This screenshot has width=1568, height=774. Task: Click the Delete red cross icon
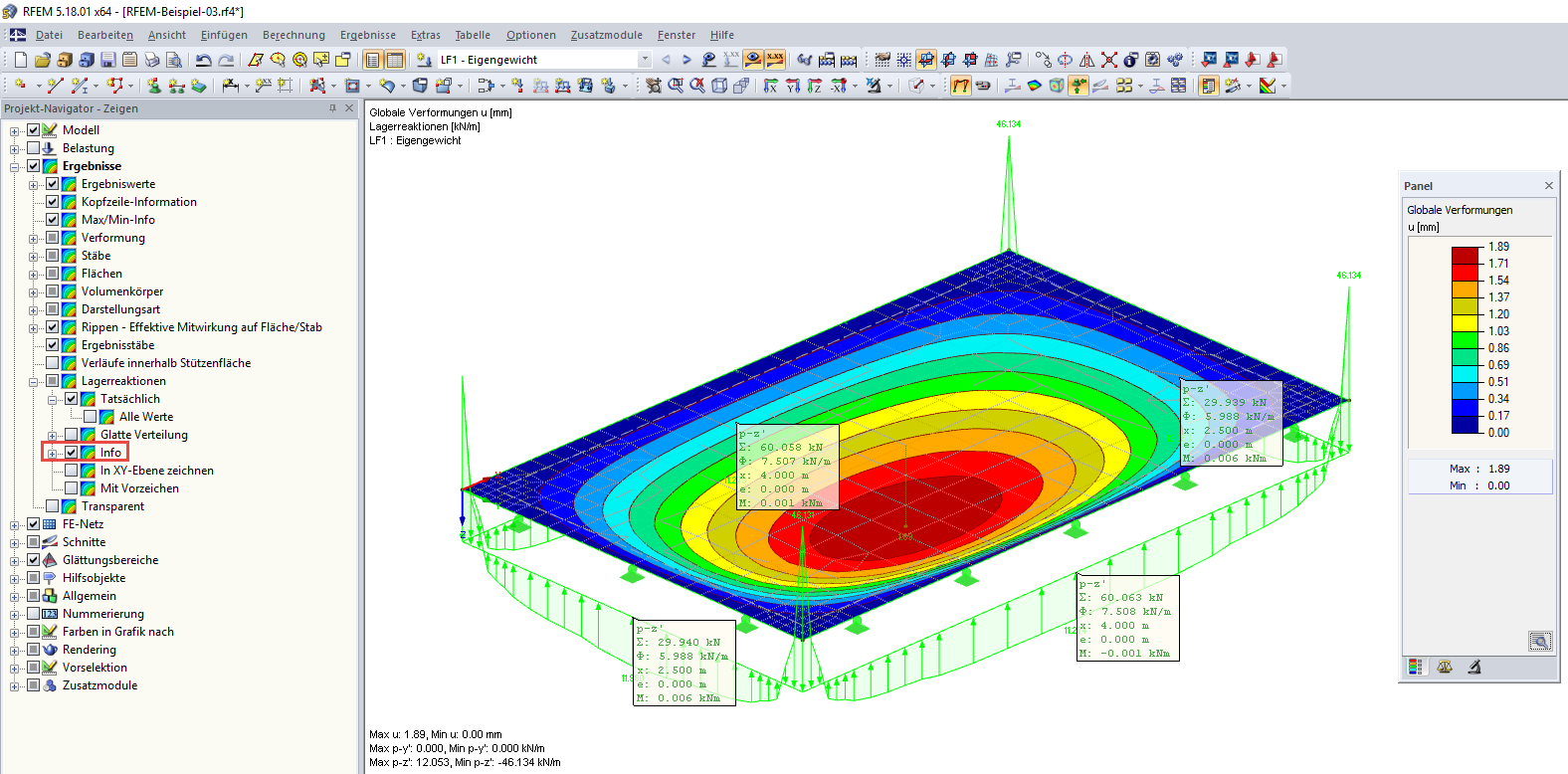[x=1108, y=60]
